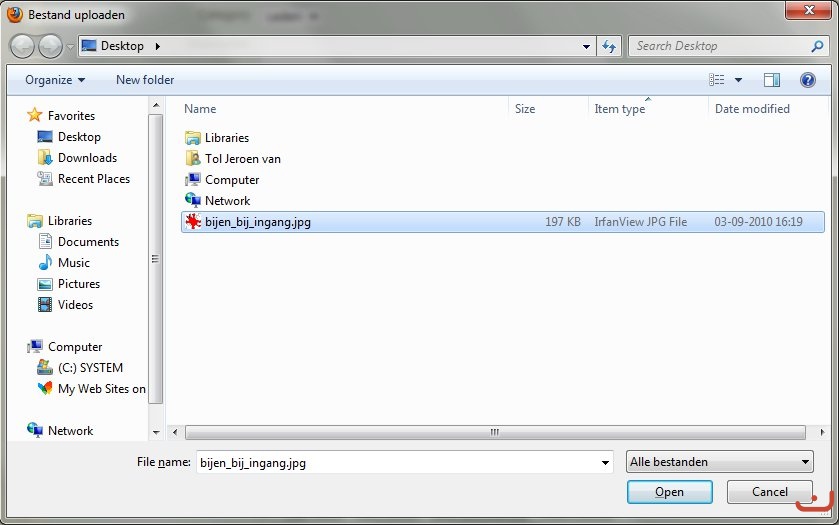Click the refresh button next to address bar
This screenshot has height=525, width=839.
609,46
